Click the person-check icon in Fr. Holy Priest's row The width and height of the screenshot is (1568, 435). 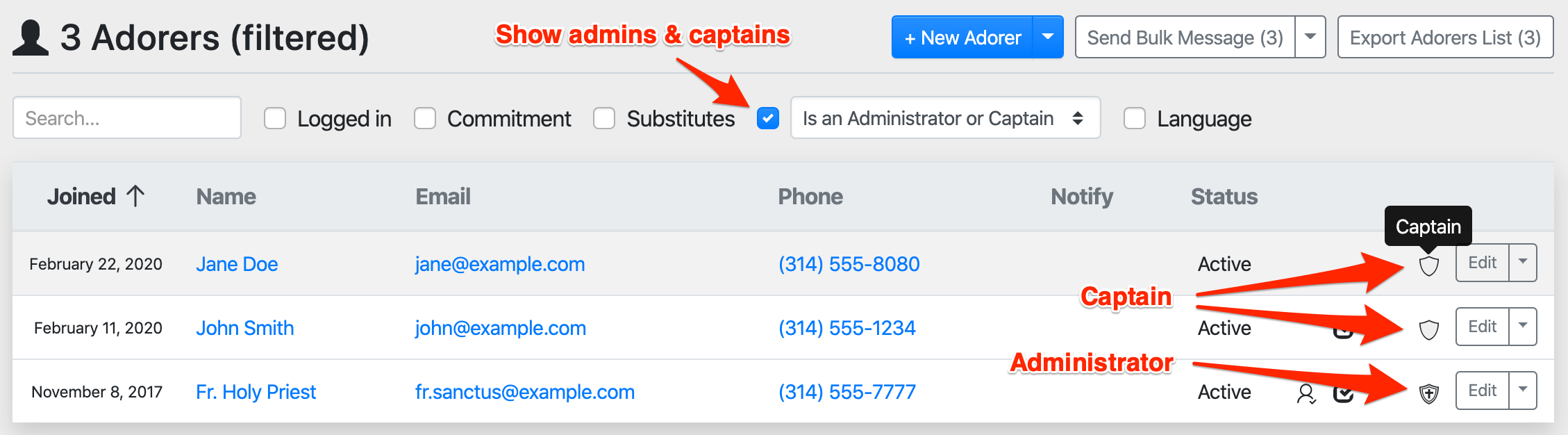(1306, 394)
